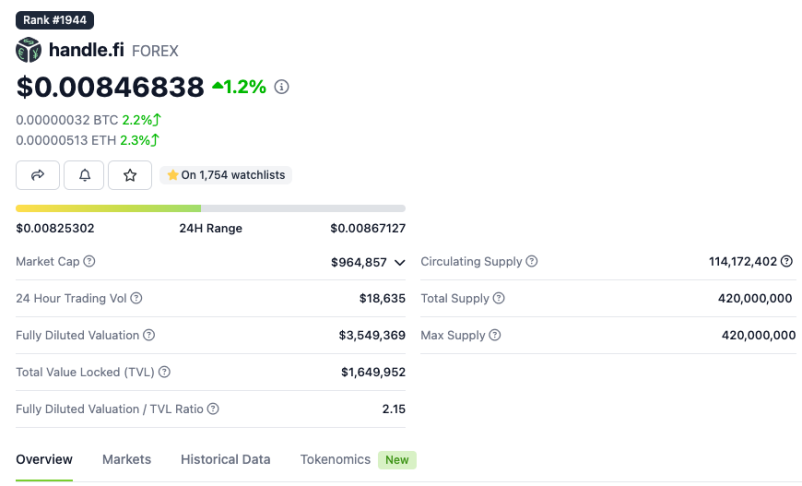802x486 pixels.
Task: Open Max Supply help icon
Action: click(495, 335)
